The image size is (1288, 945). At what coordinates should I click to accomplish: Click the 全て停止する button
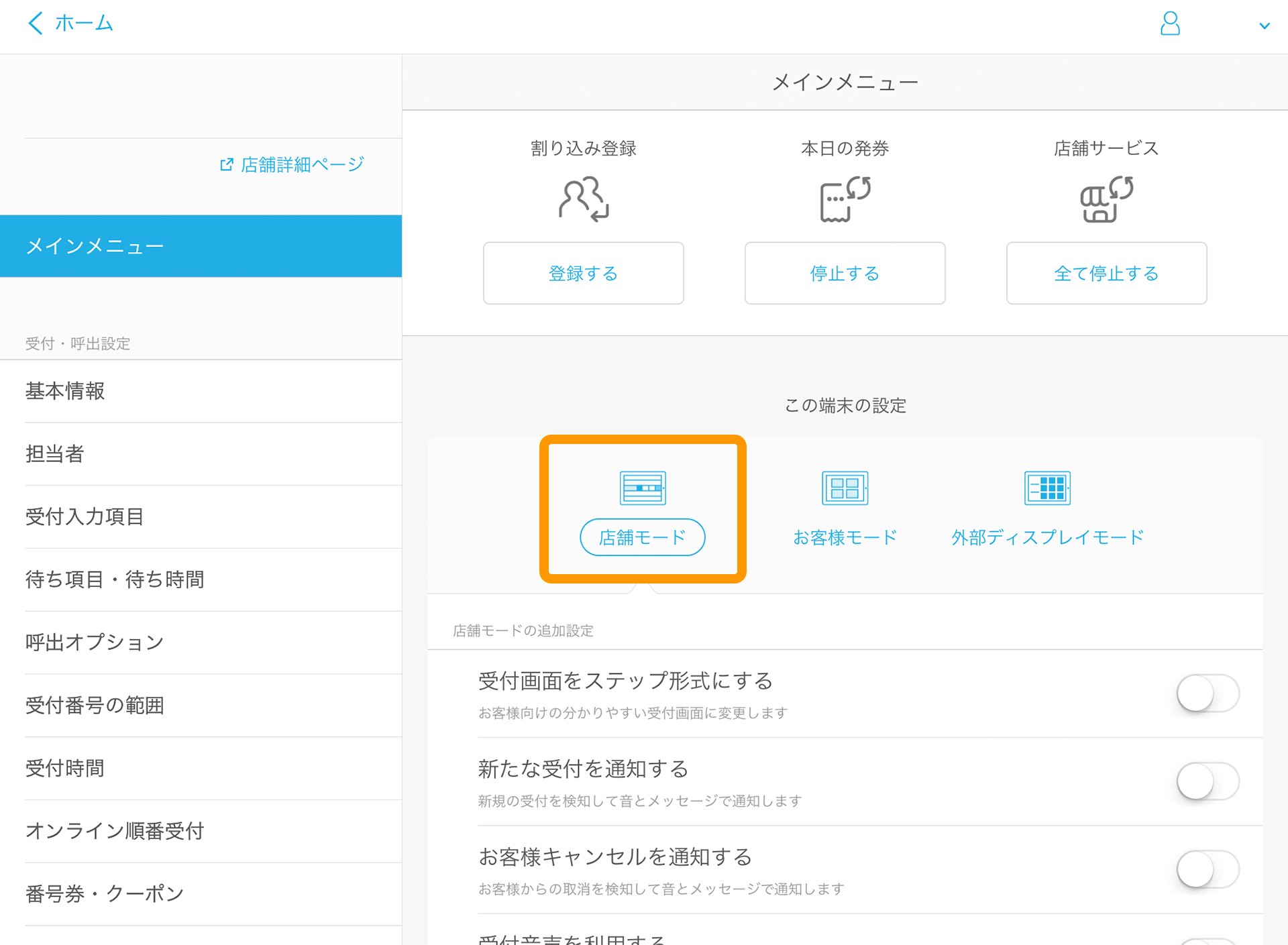pos(1107,273)
